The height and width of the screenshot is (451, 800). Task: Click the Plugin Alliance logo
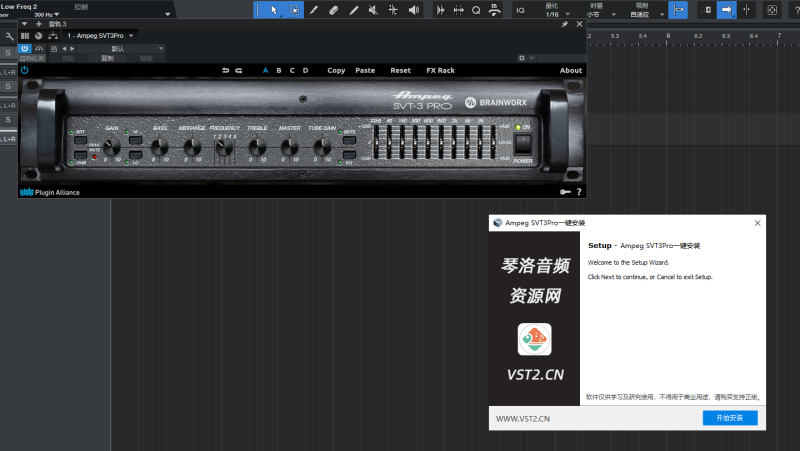tap(49, 192)
